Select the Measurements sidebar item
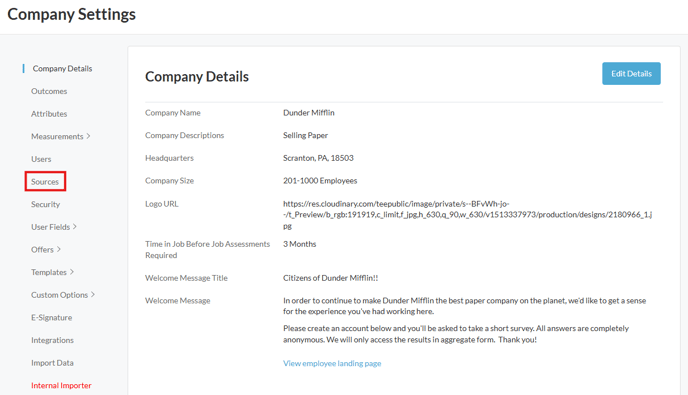The image size is (688, 395). (57, 136)
